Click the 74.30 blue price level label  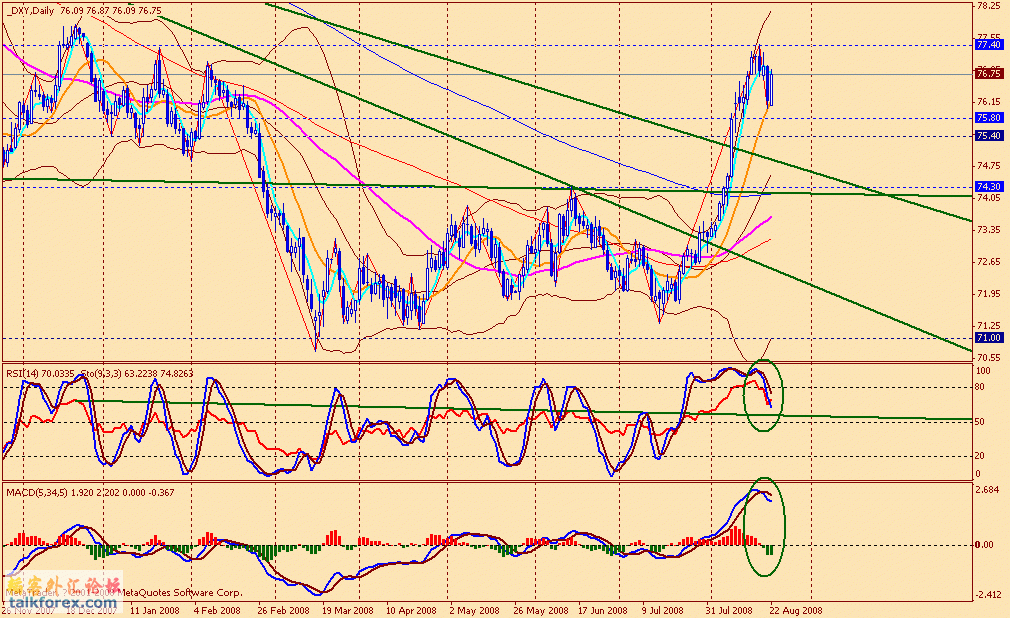tap(988, 187)
